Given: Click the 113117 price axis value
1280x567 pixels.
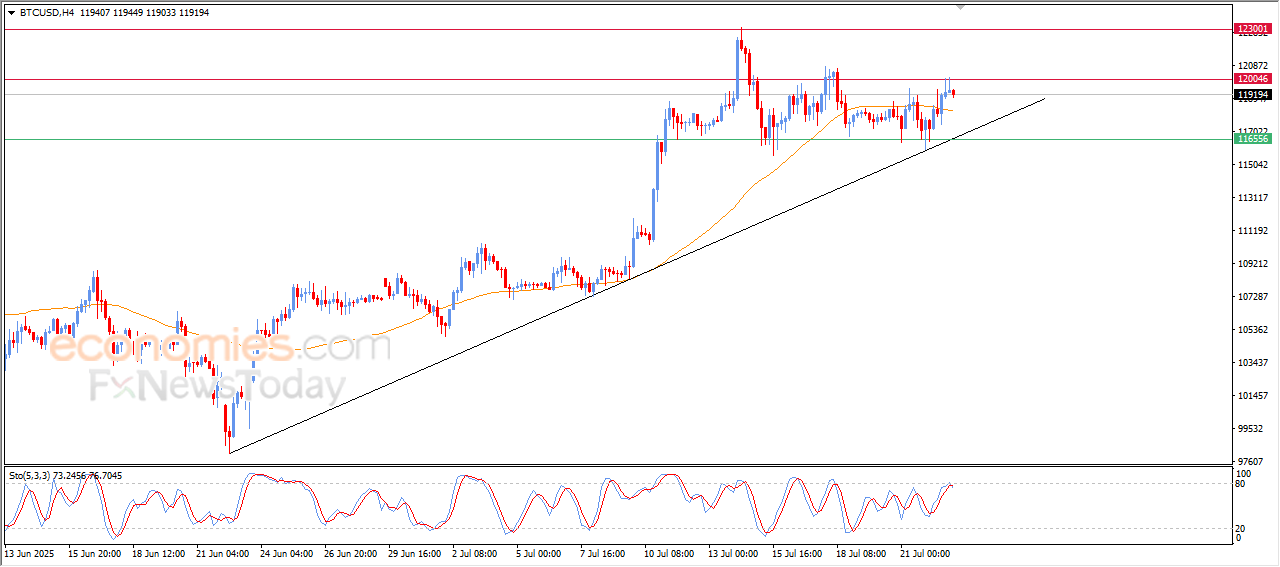Looking at the screenshot, I should pyautogui.click(x=1253, y=197).
